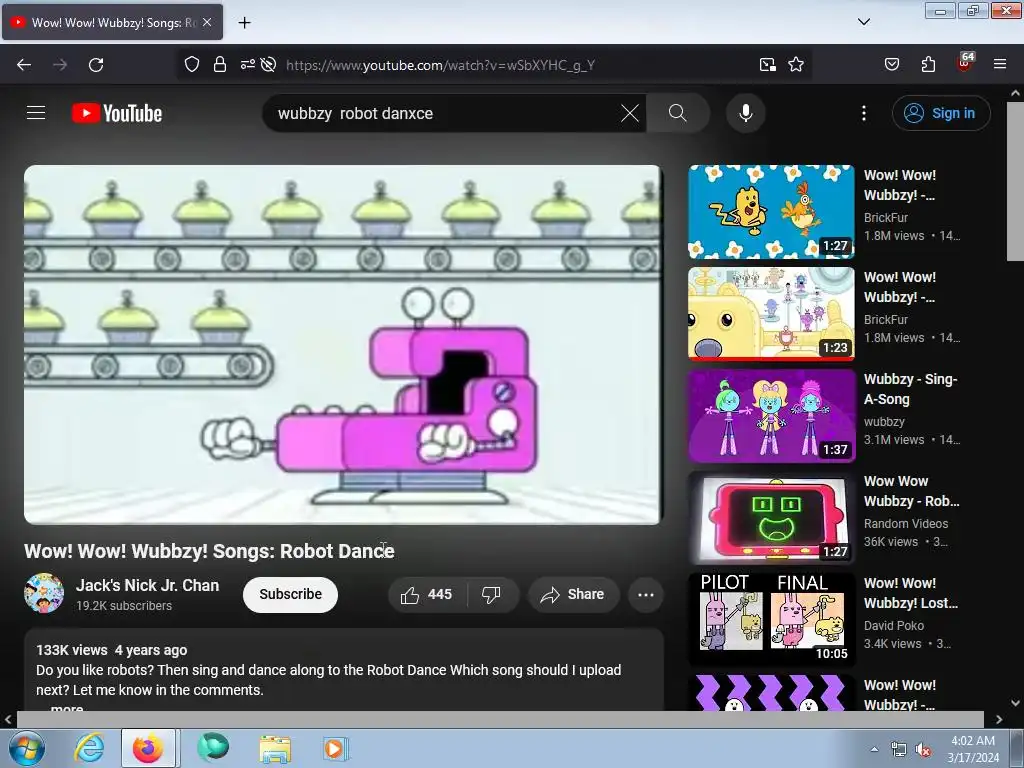Click the vertical page scrollbar thumb
The height and width of the screenshot is (768, 1024).
point(1016,183)
